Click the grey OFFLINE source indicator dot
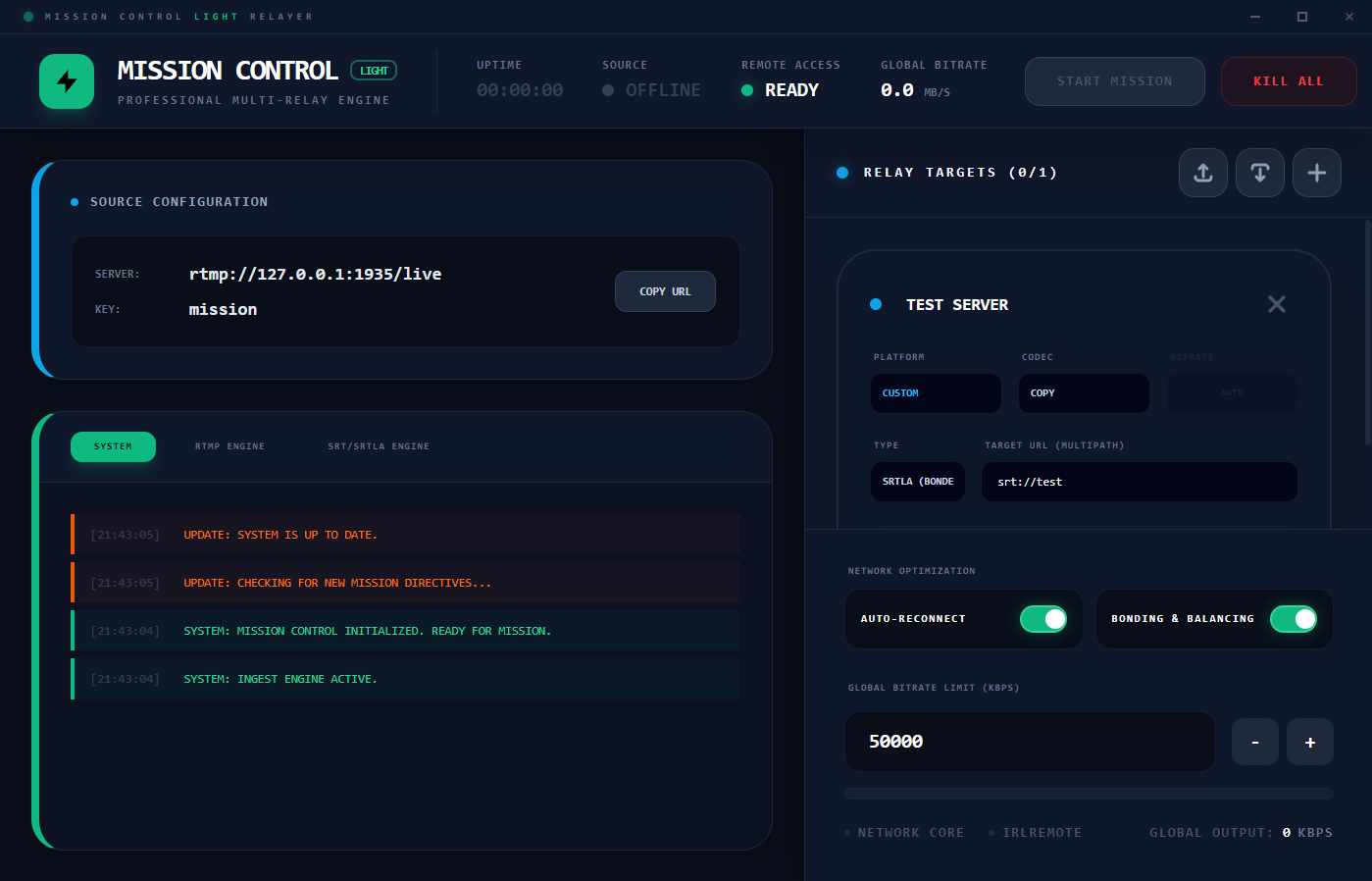 [x=608, y=90]
